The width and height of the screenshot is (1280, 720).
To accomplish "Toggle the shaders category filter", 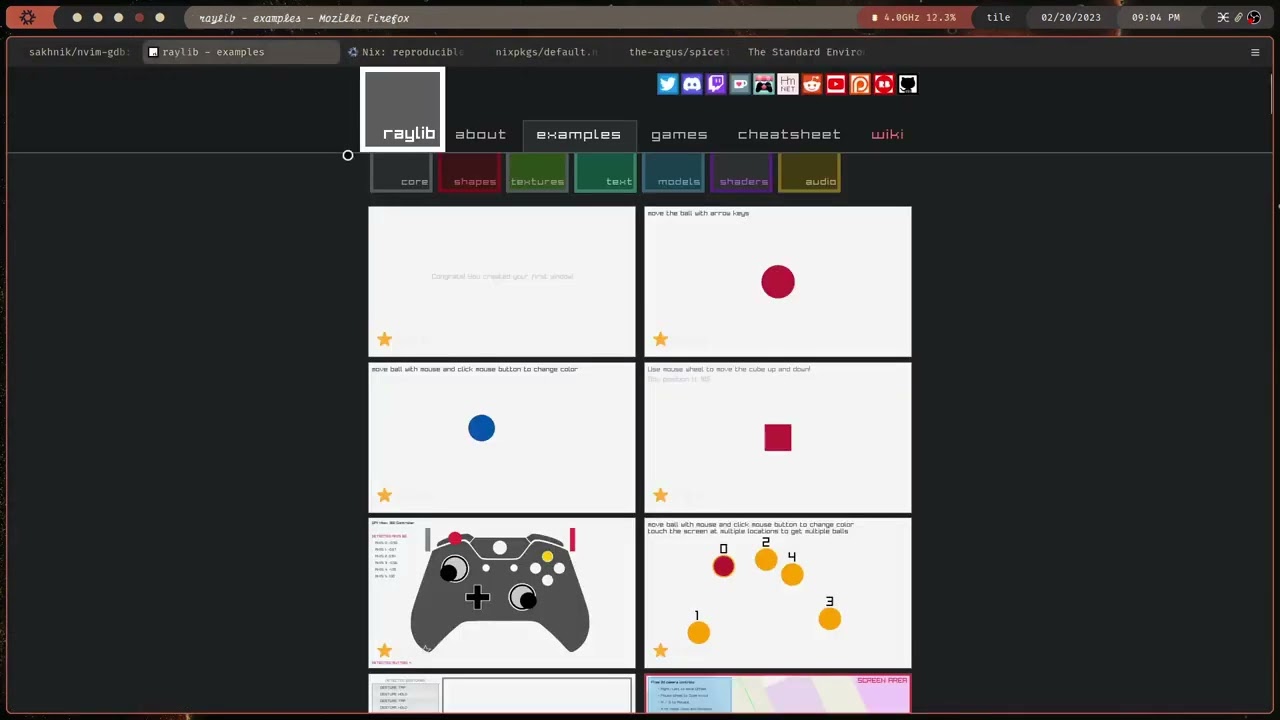I will [x=741, y=172].
